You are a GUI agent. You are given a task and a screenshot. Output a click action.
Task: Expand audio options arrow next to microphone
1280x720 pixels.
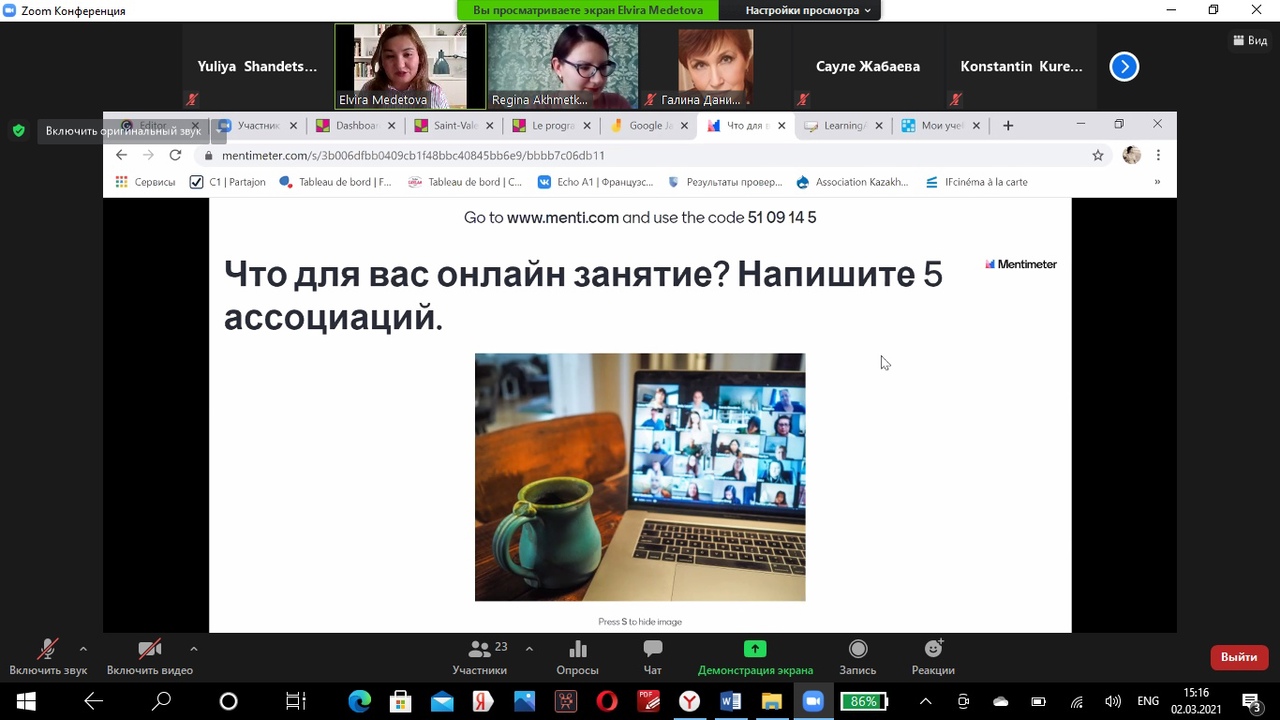pos(83,648)
